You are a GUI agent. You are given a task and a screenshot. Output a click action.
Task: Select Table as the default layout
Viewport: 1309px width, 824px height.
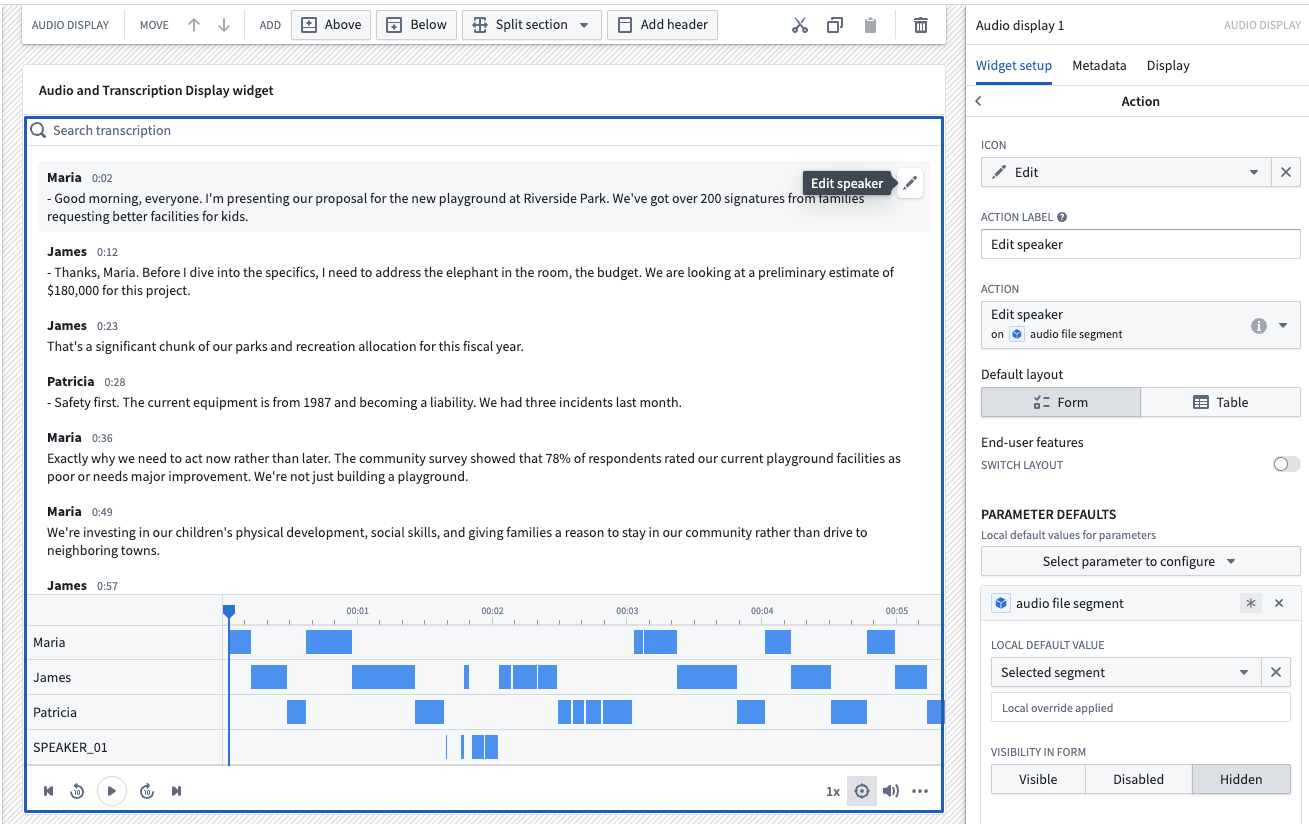(1221, 402)
